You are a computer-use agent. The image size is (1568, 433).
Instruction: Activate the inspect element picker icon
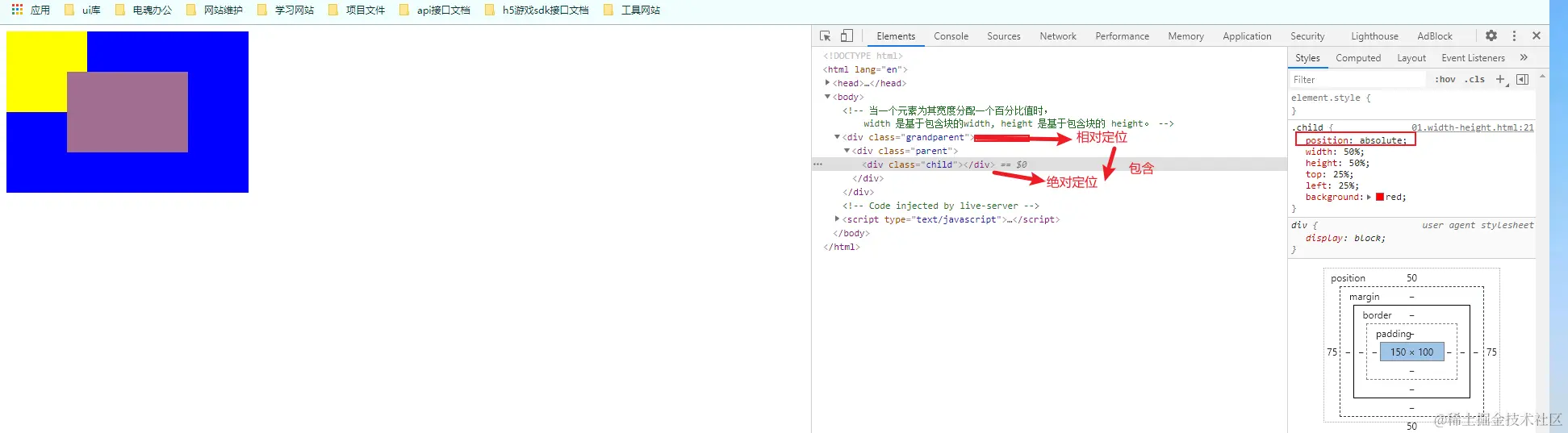tap(825, 35)
